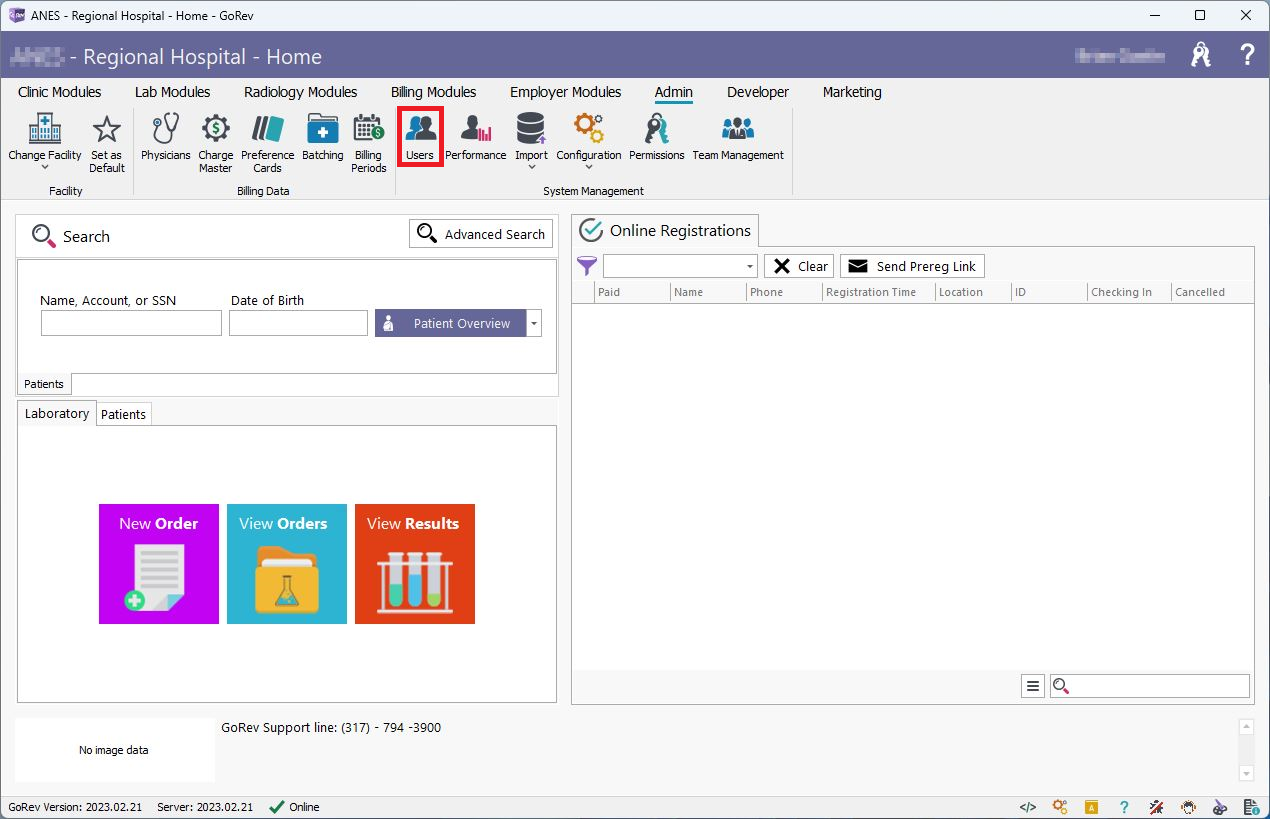Click the code brackets status bar icon

tap(1027, 807)
